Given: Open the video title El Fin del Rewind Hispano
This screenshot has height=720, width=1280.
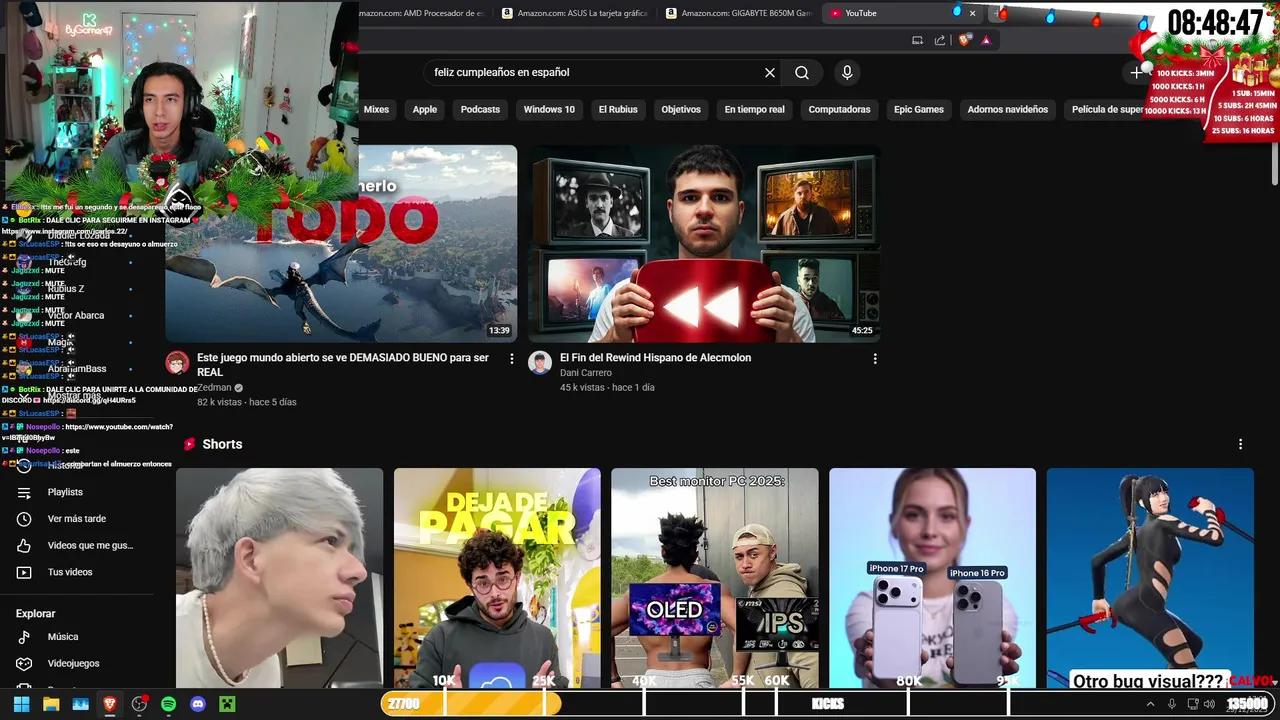Looking at the screenshot, I should coord(655,358).
